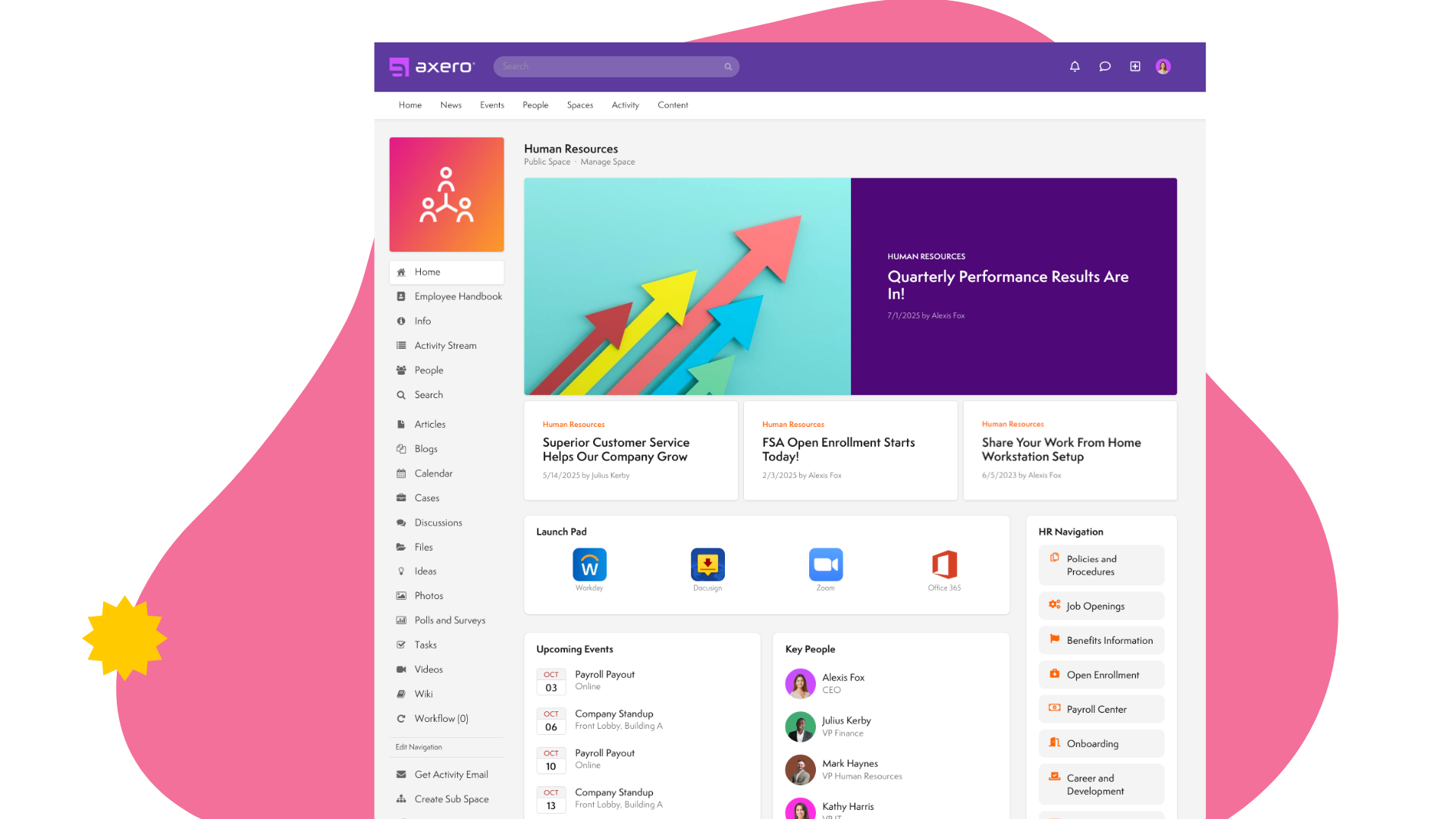Open Benefits Information from HR Navigation
1456x819 pixels.
coord(1109,640)
